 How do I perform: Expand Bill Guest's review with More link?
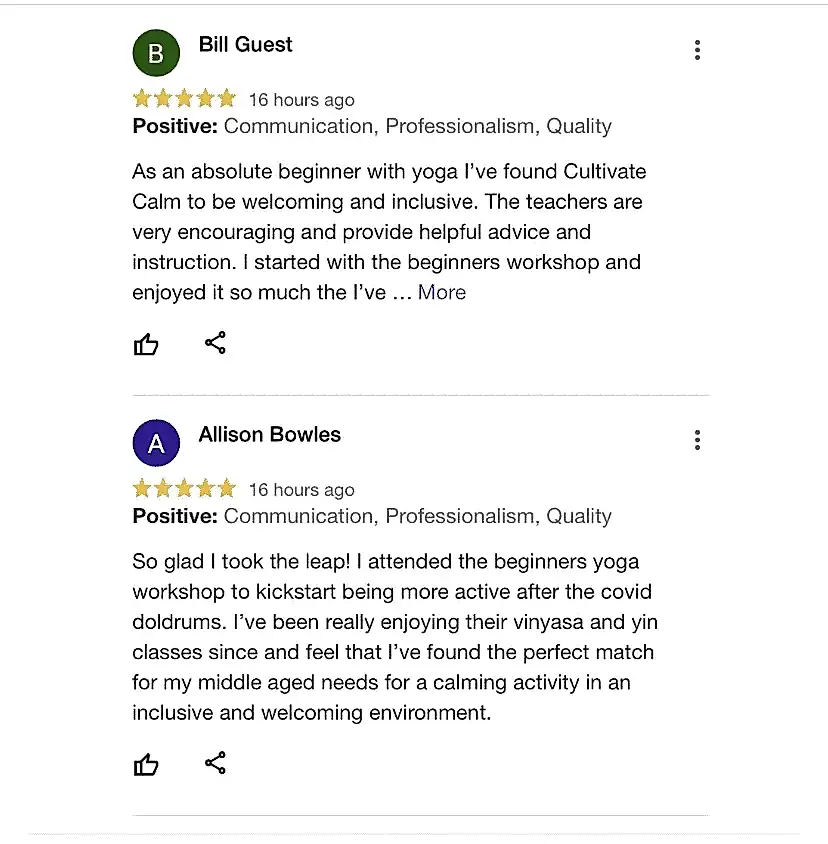pyautogui.click(x=441, y=292)
